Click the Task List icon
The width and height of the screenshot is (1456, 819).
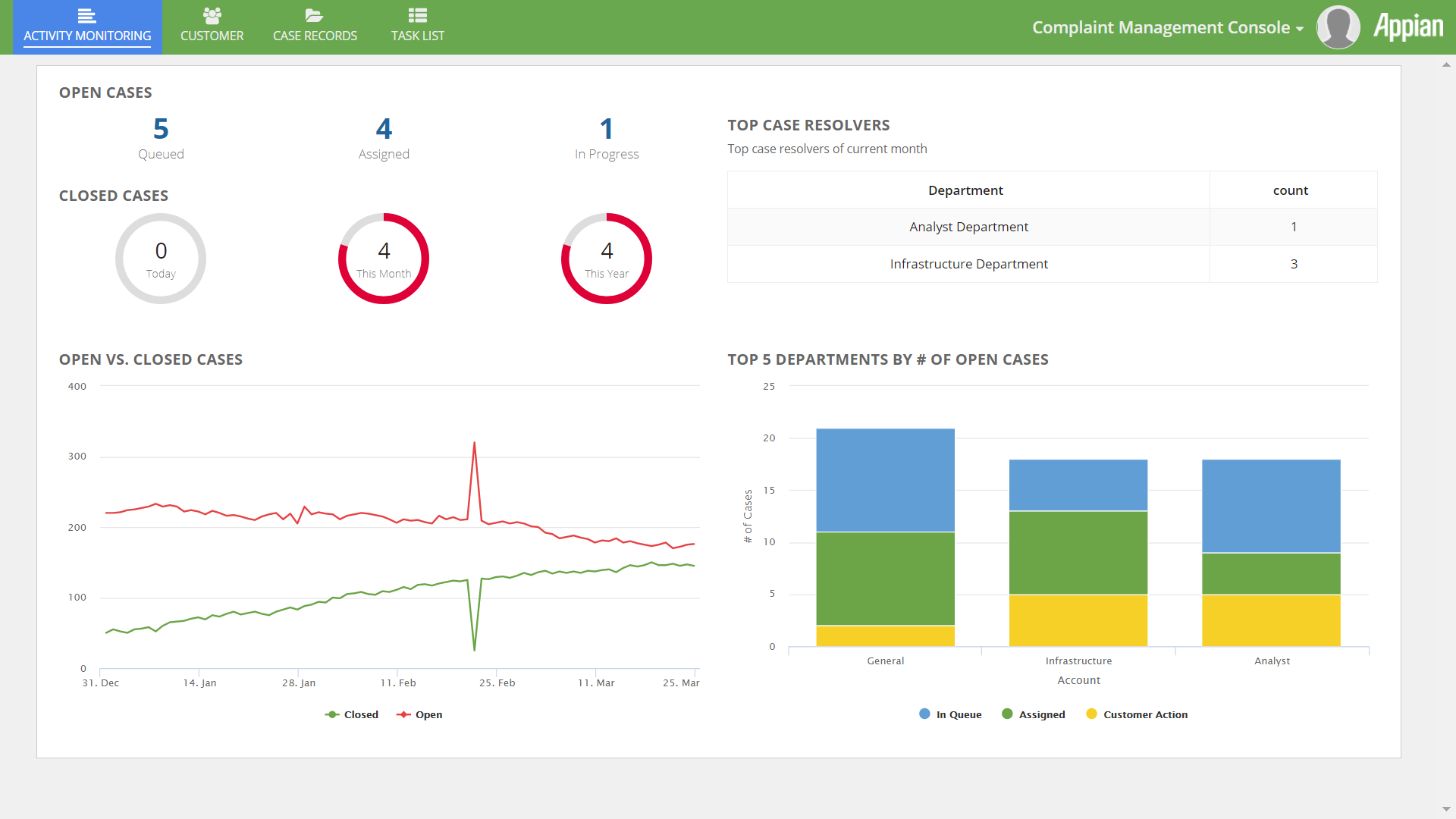(x=417, y=15)
